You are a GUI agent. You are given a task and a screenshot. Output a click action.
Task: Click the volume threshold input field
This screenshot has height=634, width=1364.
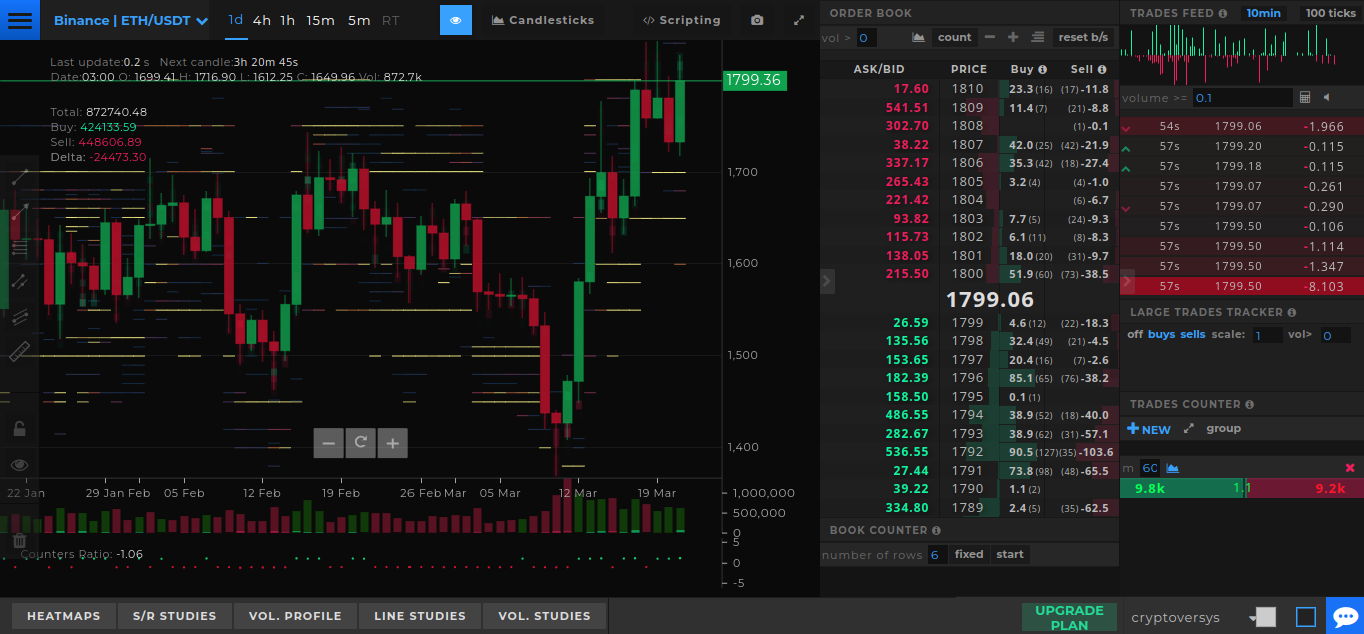[1243, 97]
